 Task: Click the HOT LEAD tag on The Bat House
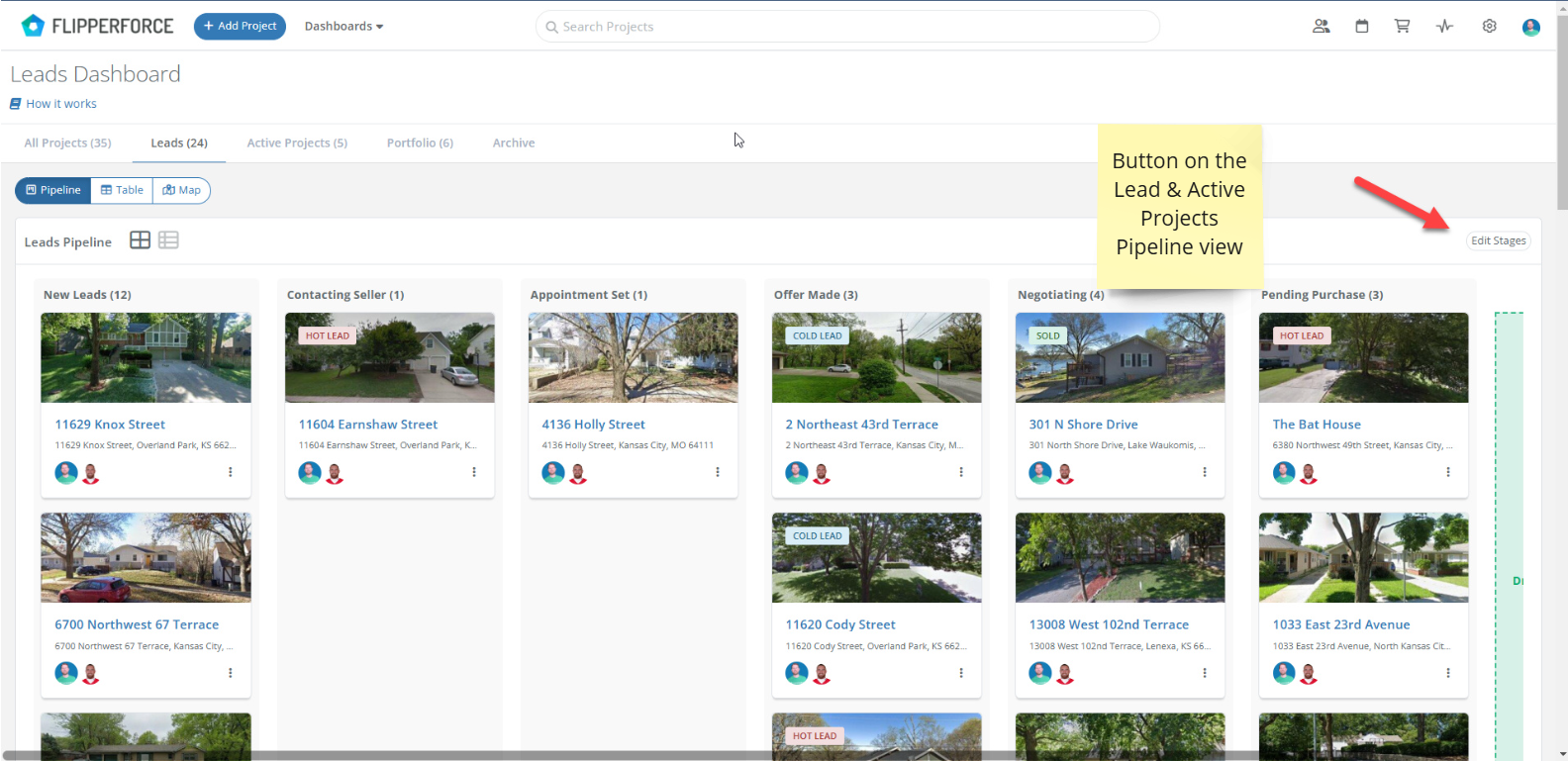coord(1301,335)
